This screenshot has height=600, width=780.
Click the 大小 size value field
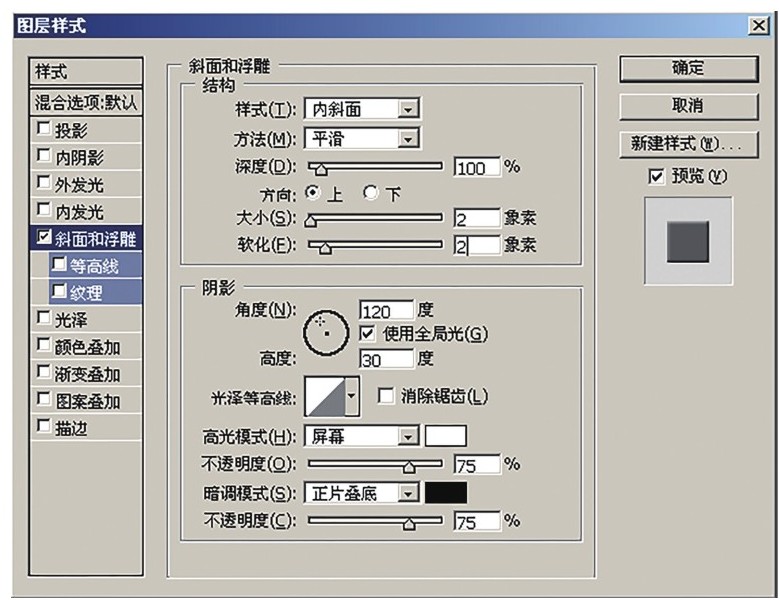(x=477, y=218)
